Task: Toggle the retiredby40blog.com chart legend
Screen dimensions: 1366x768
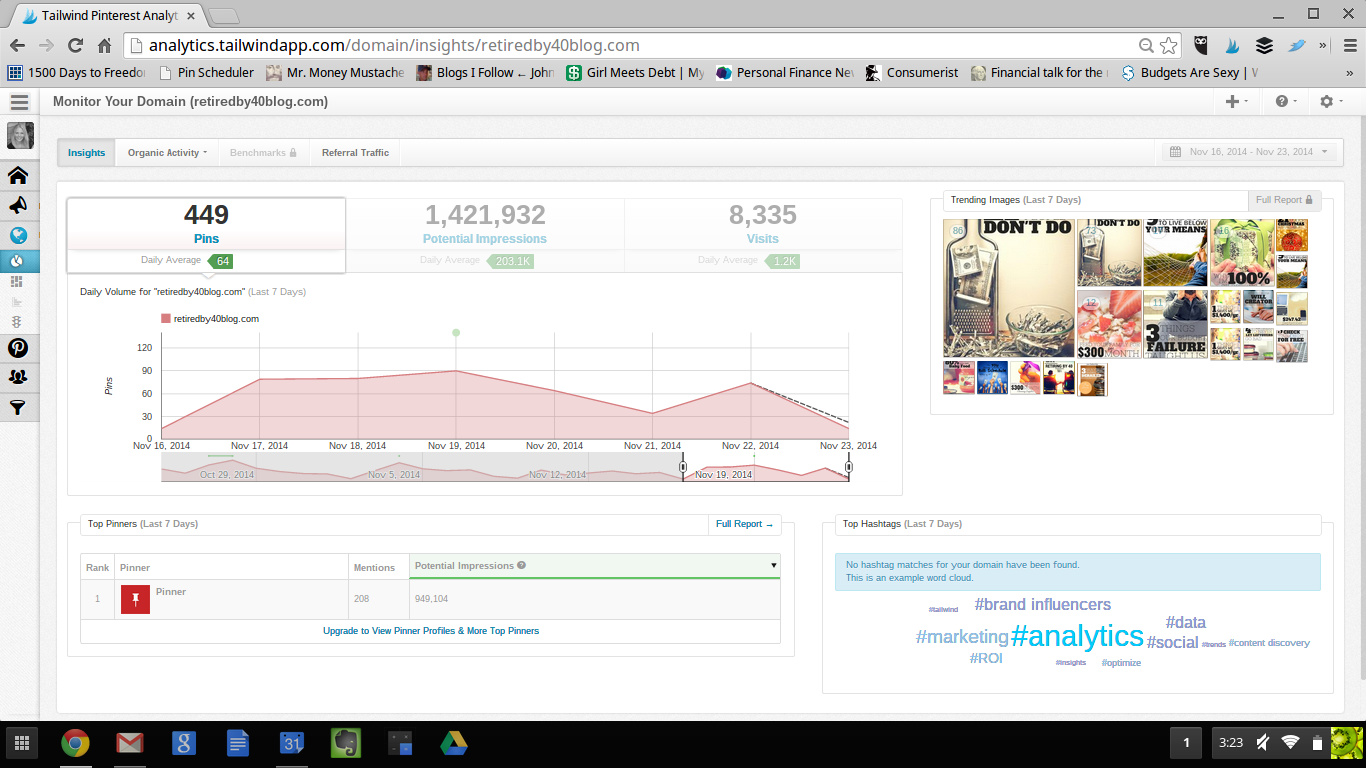Action: [210, 319]
